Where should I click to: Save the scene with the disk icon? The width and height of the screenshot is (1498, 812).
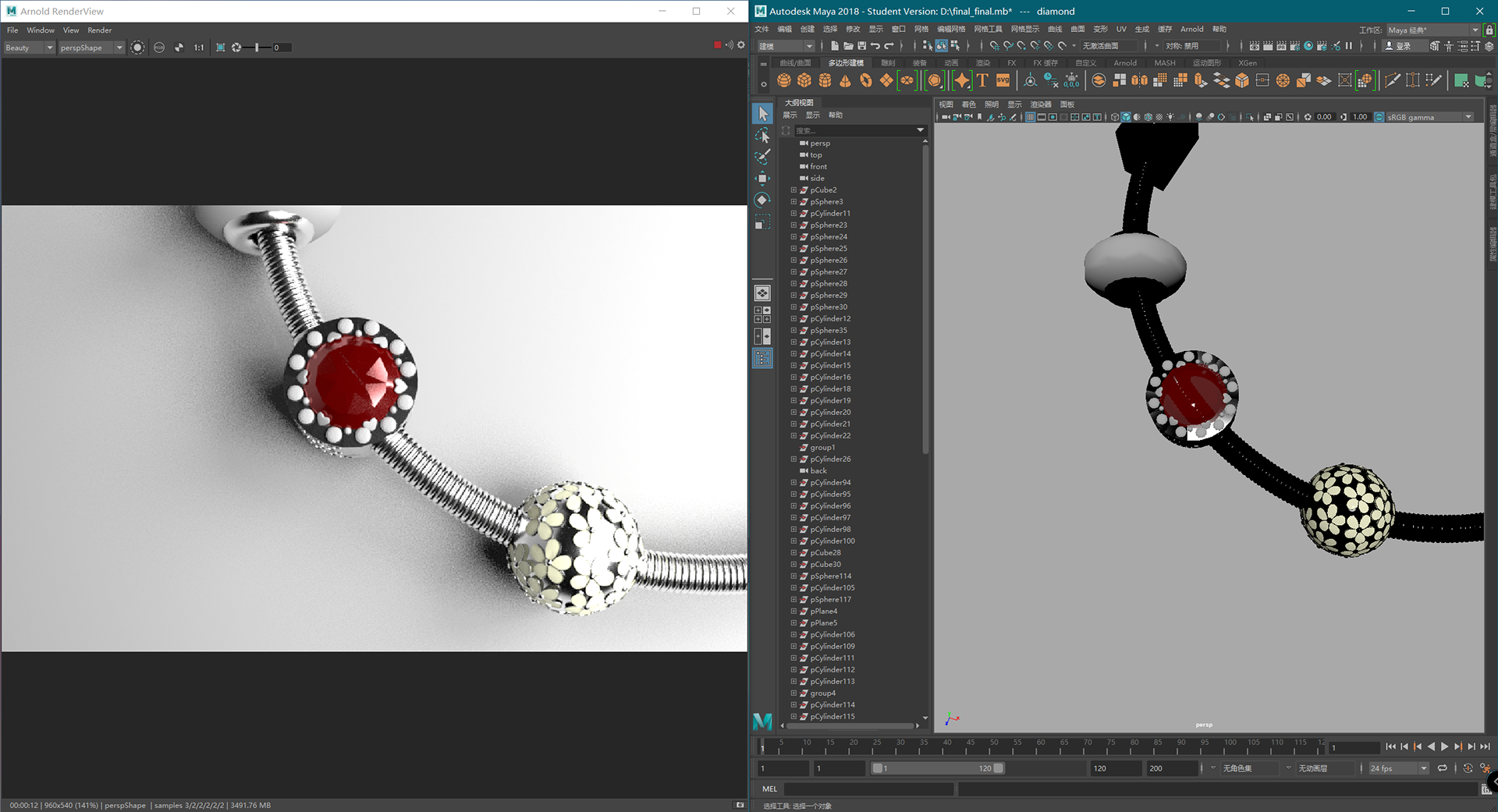(861, 46)
